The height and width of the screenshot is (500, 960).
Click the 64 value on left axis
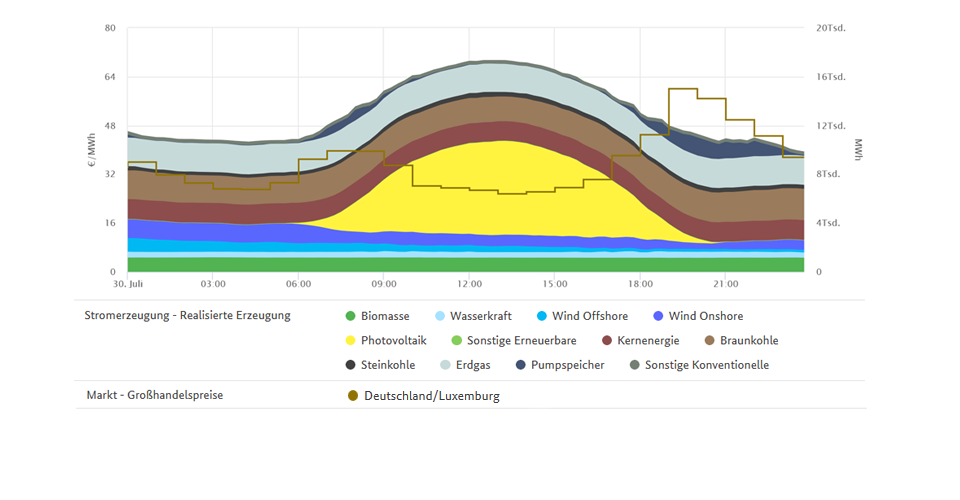click(110, 77)
